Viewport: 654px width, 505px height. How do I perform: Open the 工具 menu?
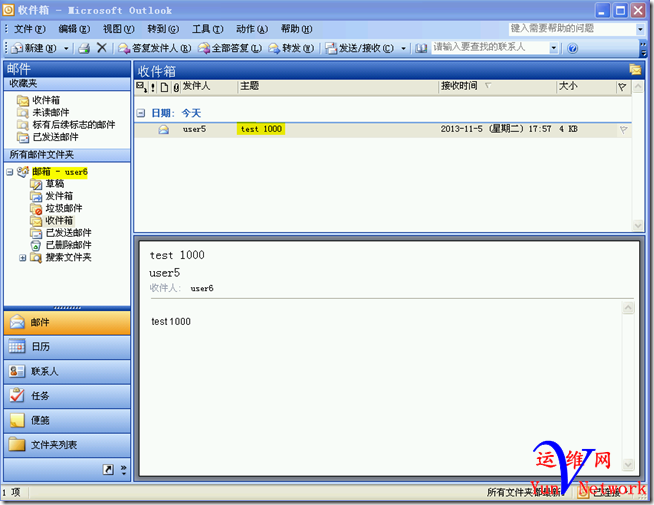coord(207,29)
